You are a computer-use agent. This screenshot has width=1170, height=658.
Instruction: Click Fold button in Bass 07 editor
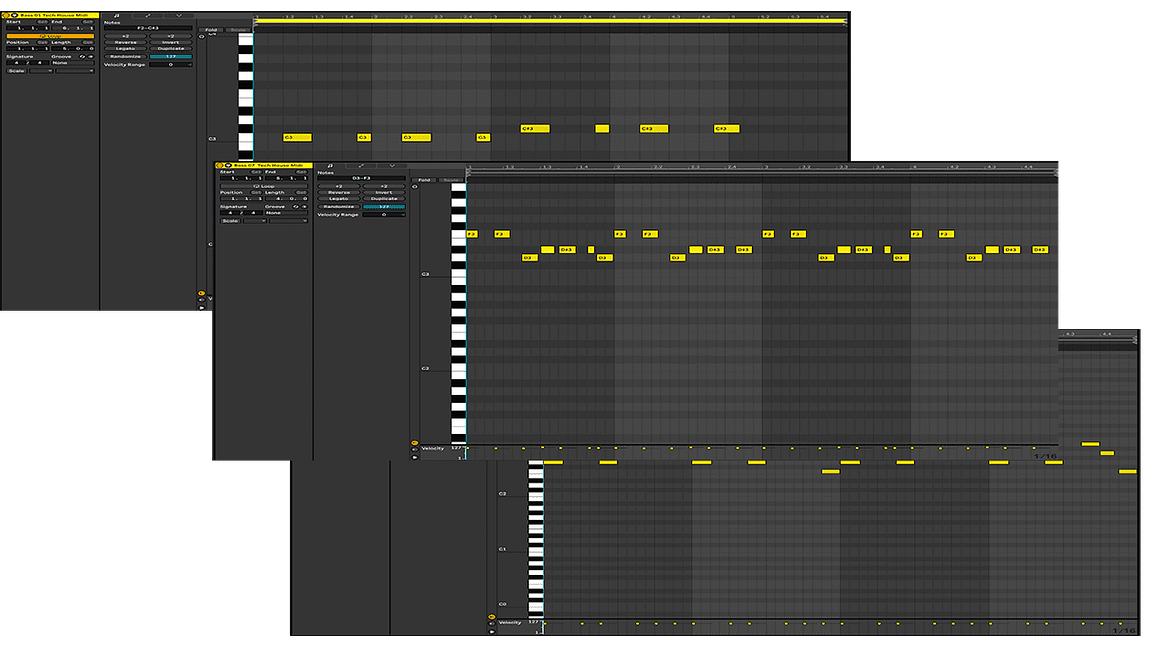click(424, 180)
